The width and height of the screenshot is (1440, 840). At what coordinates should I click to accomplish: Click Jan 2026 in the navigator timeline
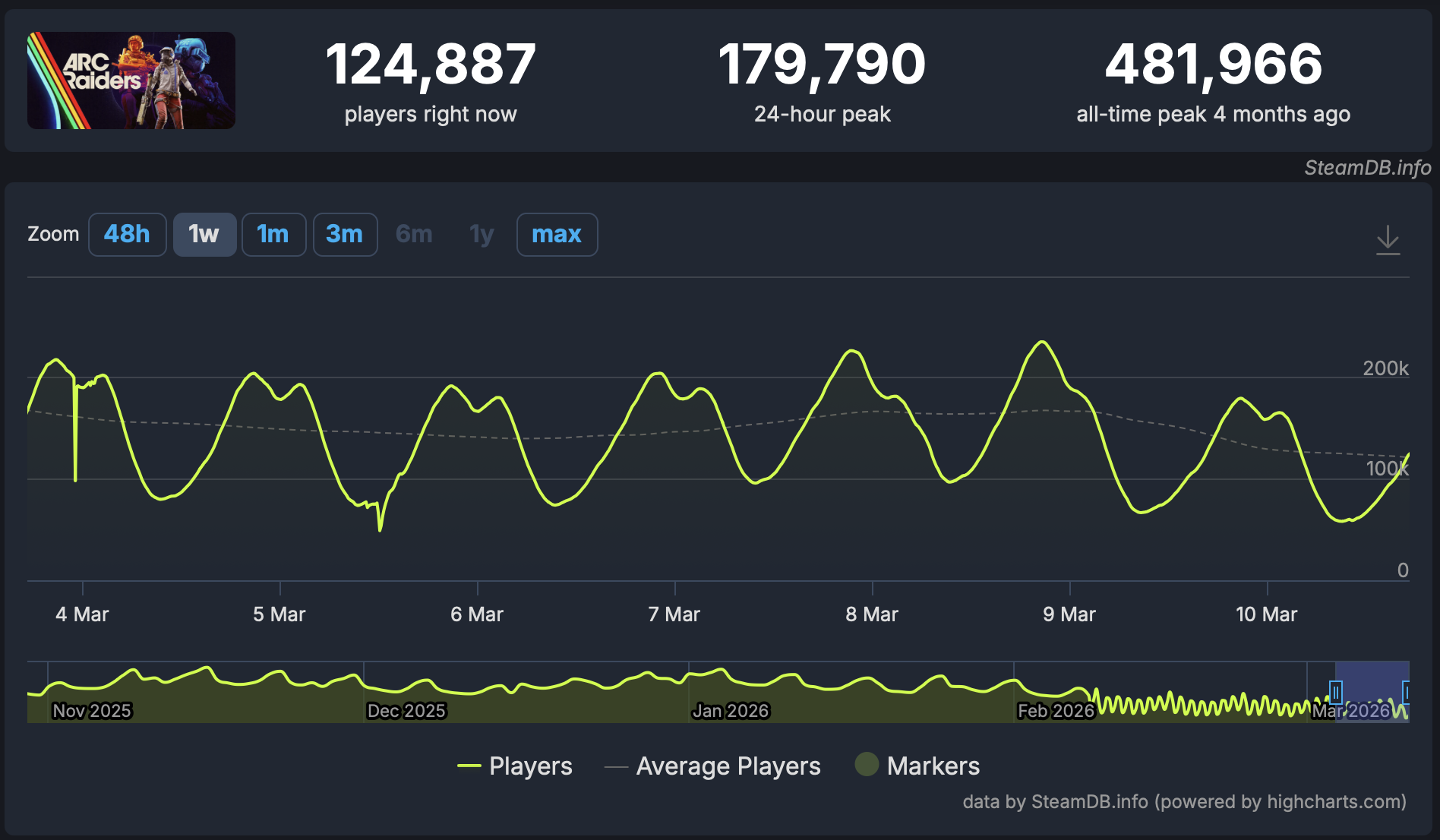(x=731, y=711)
